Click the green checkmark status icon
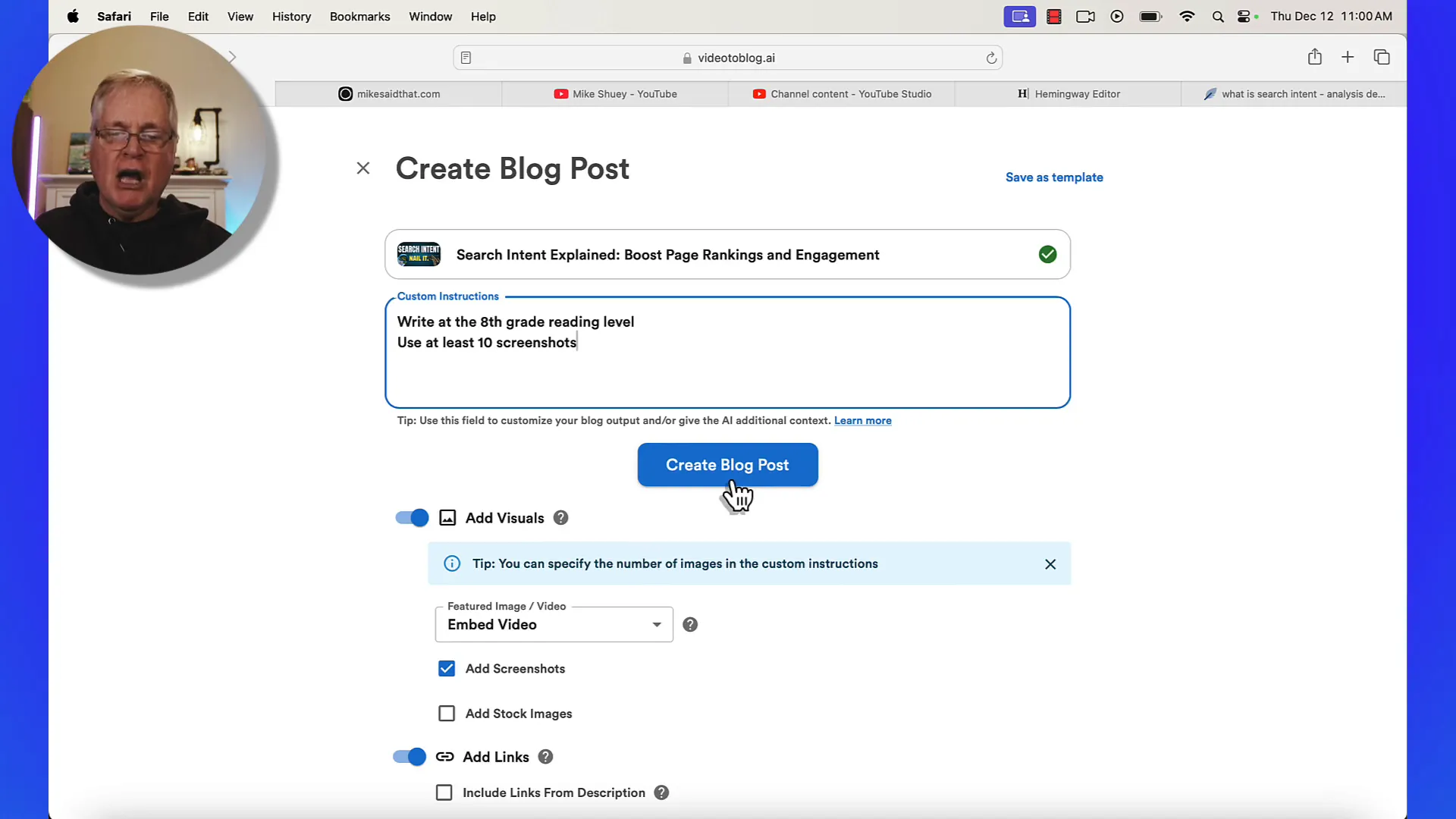This screenshot has height=819, width=1456. coord(1047,254)
